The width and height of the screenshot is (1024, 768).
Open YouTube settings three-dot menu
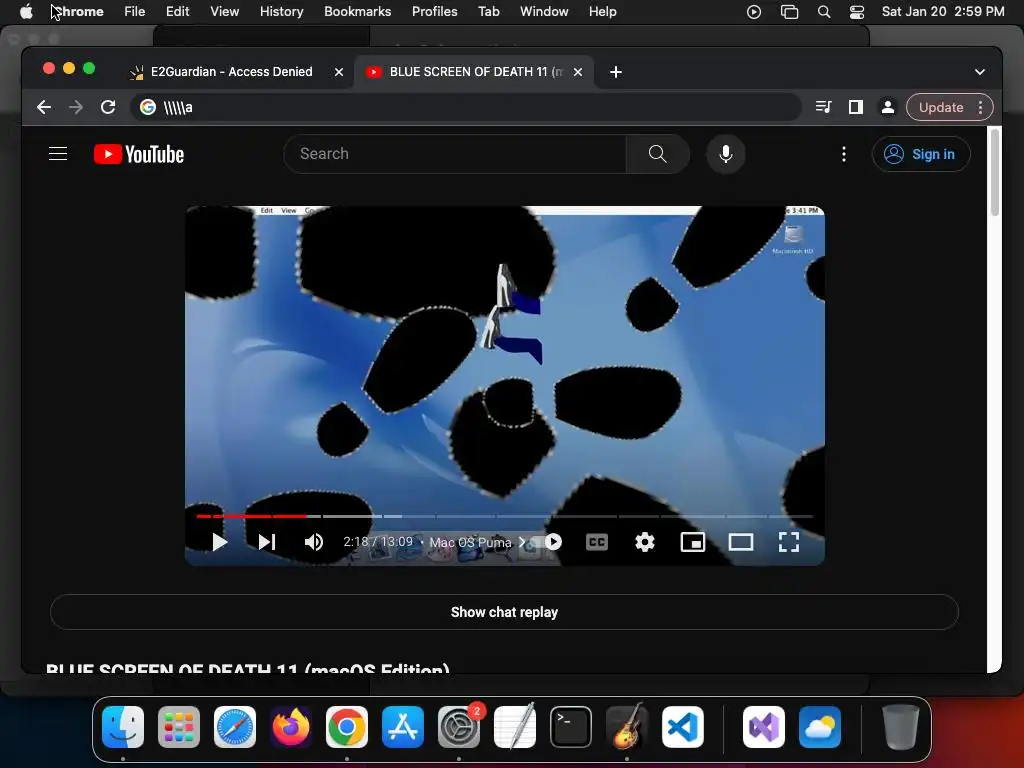point(844,154)
